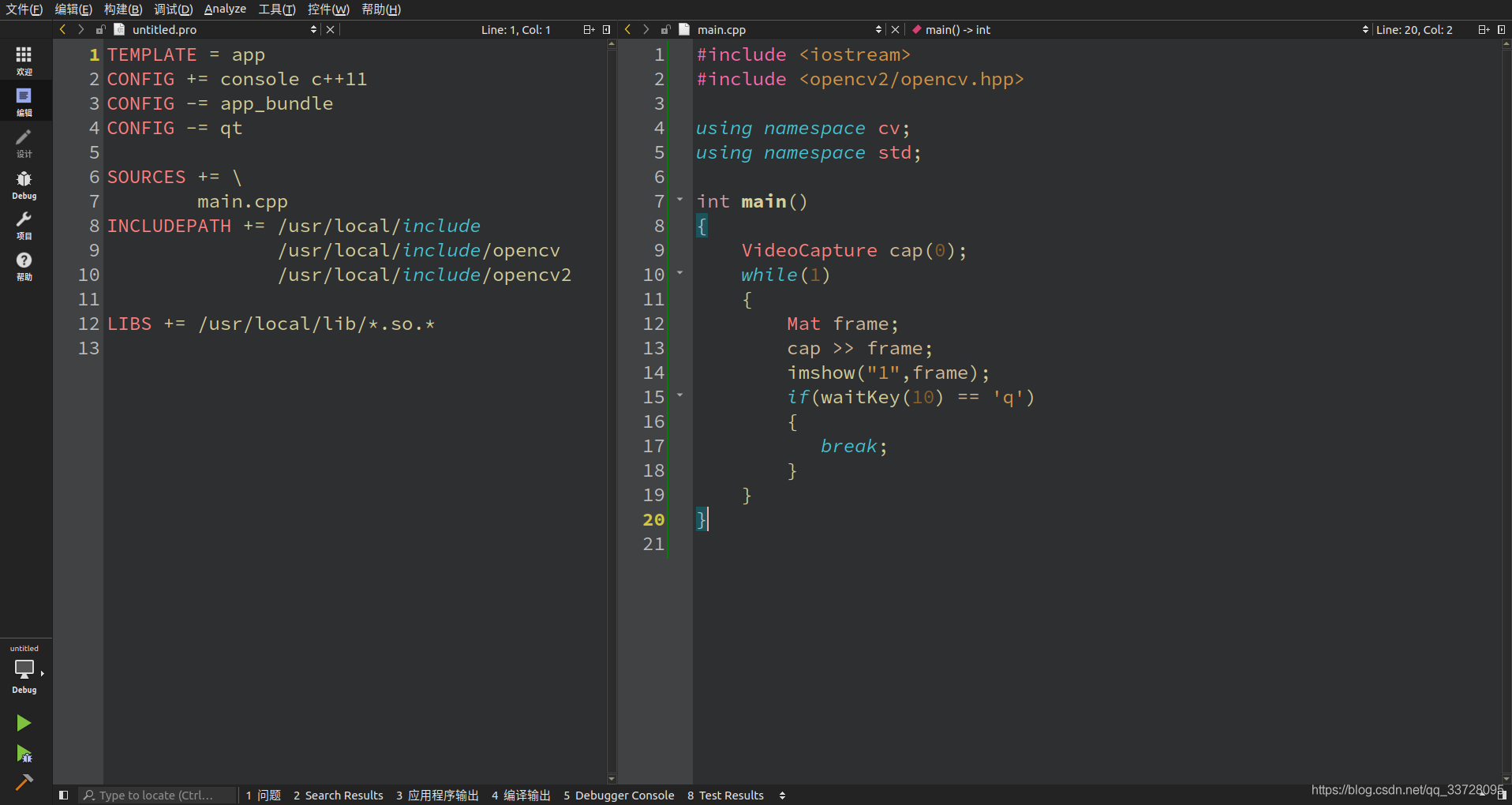Show the 3 应用程序输出 pane
1512x805 pixels.
click(437, 795)
